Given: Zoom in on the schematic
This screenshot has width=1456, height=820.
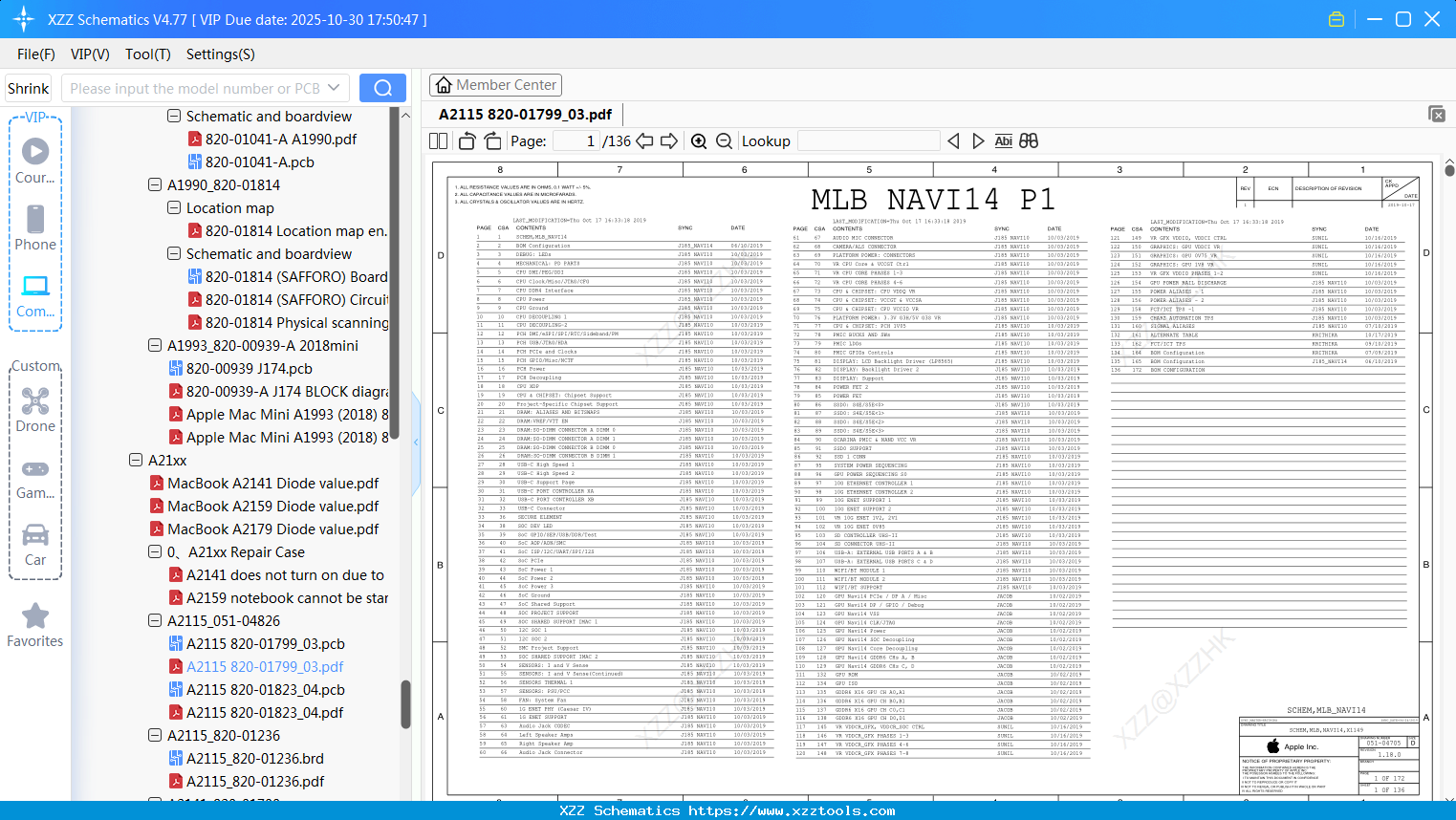Looking at the screenshot, I should coord(699,141).
